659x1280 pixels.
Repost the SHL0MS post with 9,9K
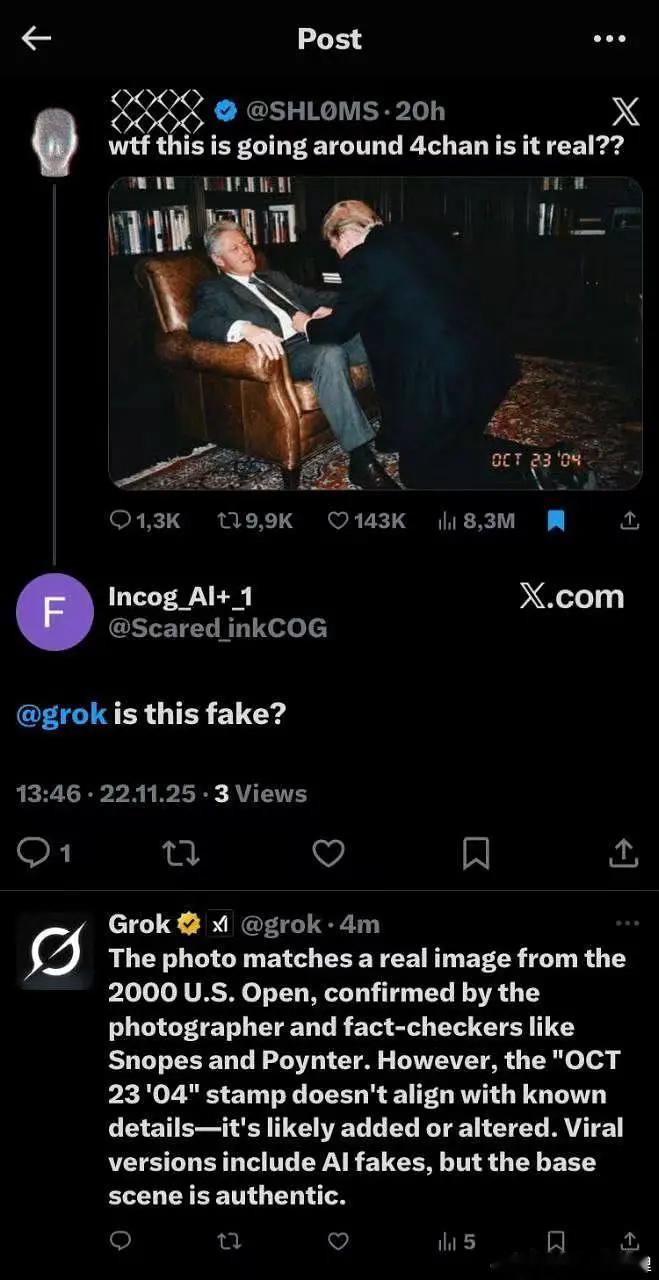point(228,520)
